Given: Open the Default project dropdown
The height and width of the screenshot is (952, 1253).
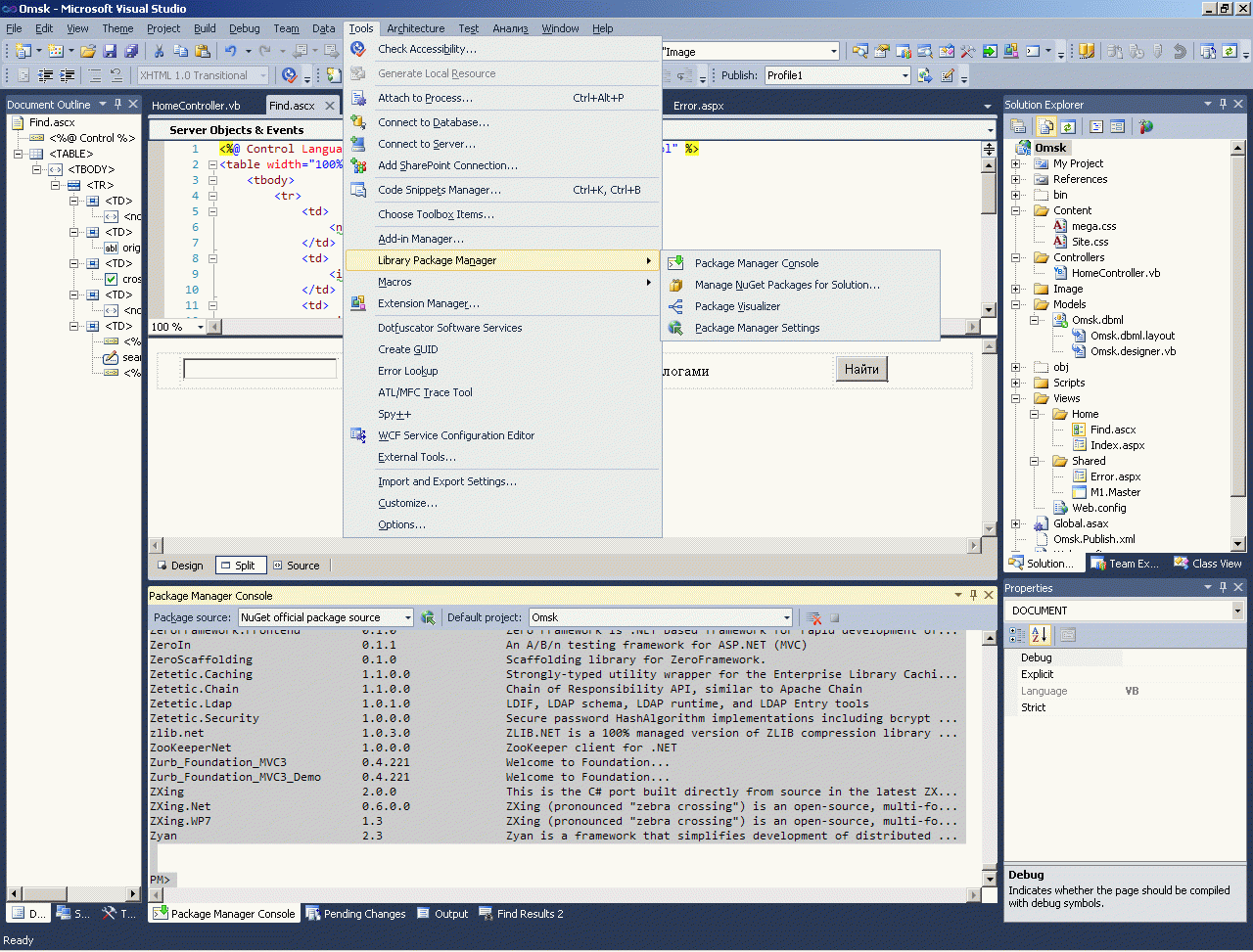Looking at the screenshot, I should point(786,617).
